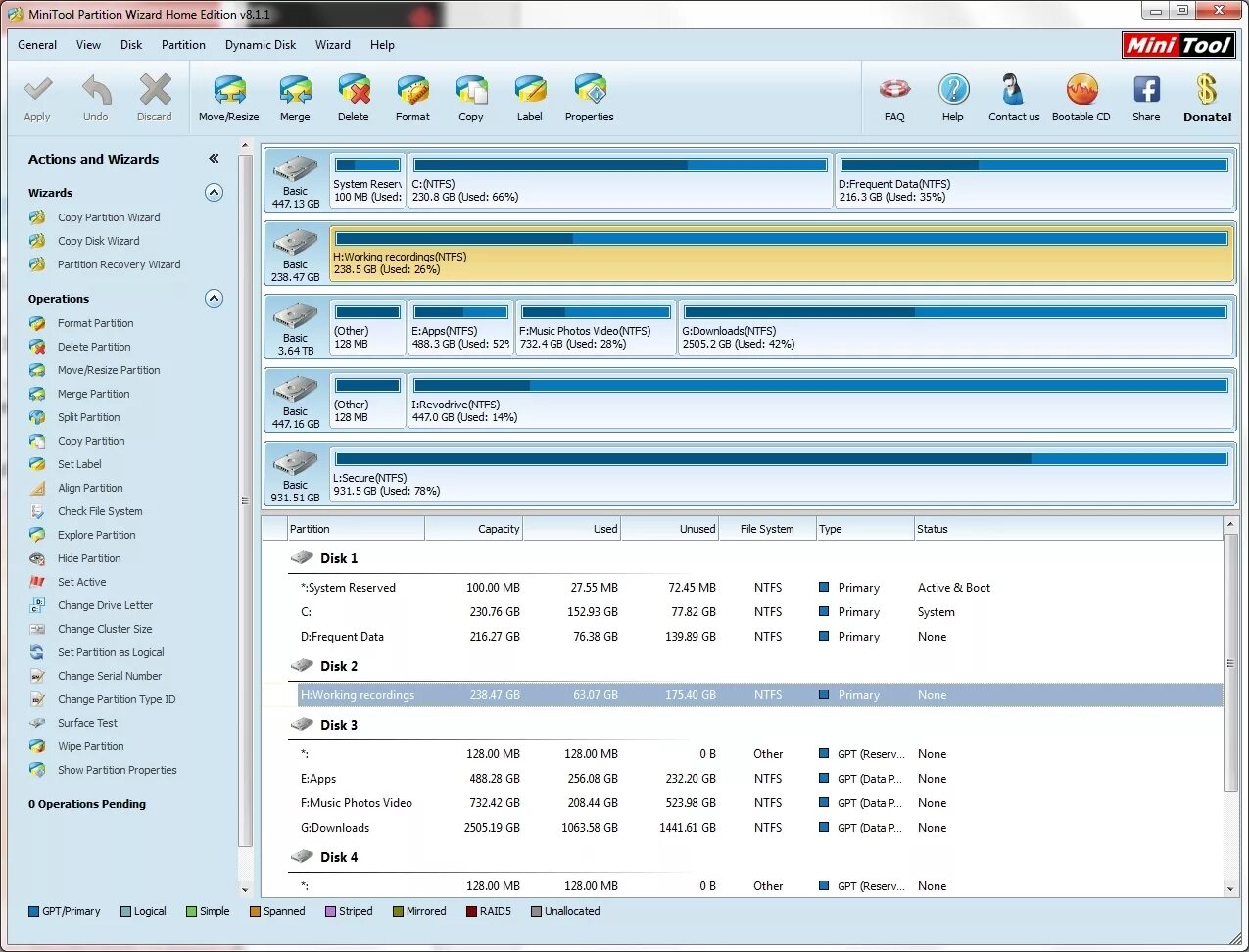Open the Disk menu
Viewport: 1249px width, 952px height.
131,45
